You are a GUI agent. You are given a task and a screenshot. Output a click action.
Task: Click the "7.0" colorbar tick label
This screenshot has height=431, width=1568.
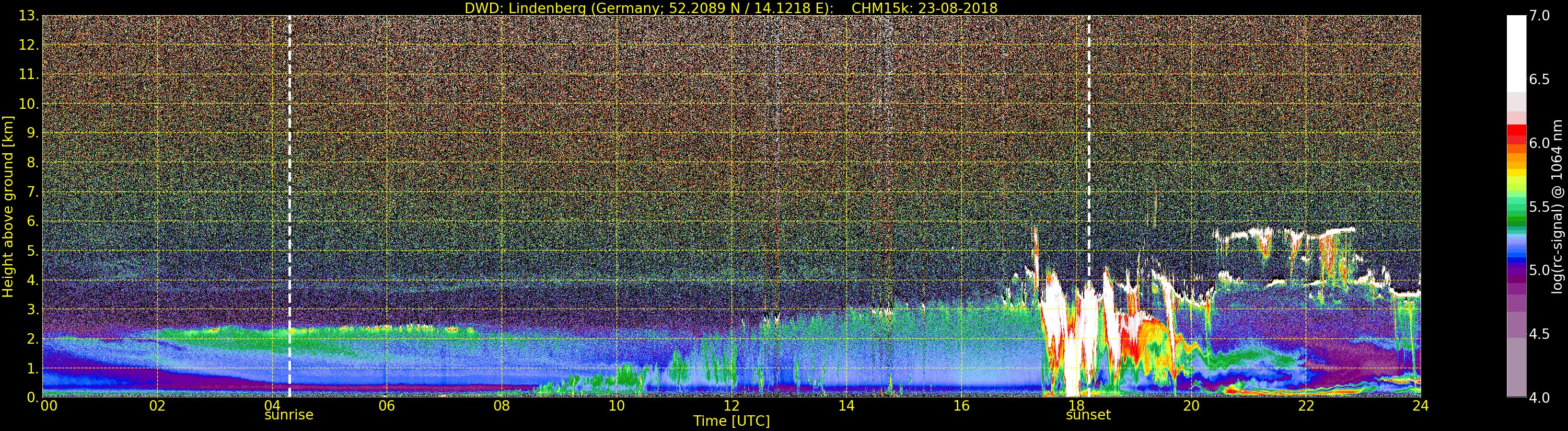point(1539,16)
